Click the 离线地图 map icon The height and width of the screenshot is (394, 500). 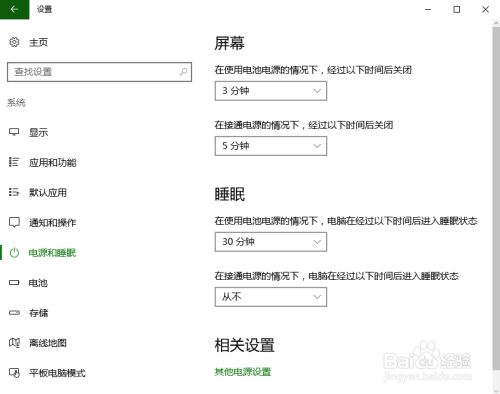[x=14, y=343]
